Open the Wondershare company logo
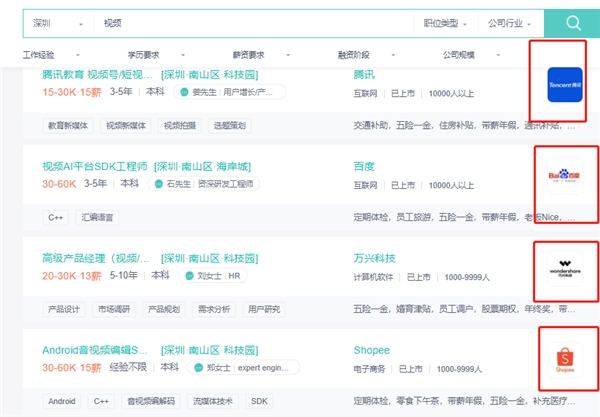The width and height of the screenshot is (600, 417). pyautogui.click(x=564, y=270)
